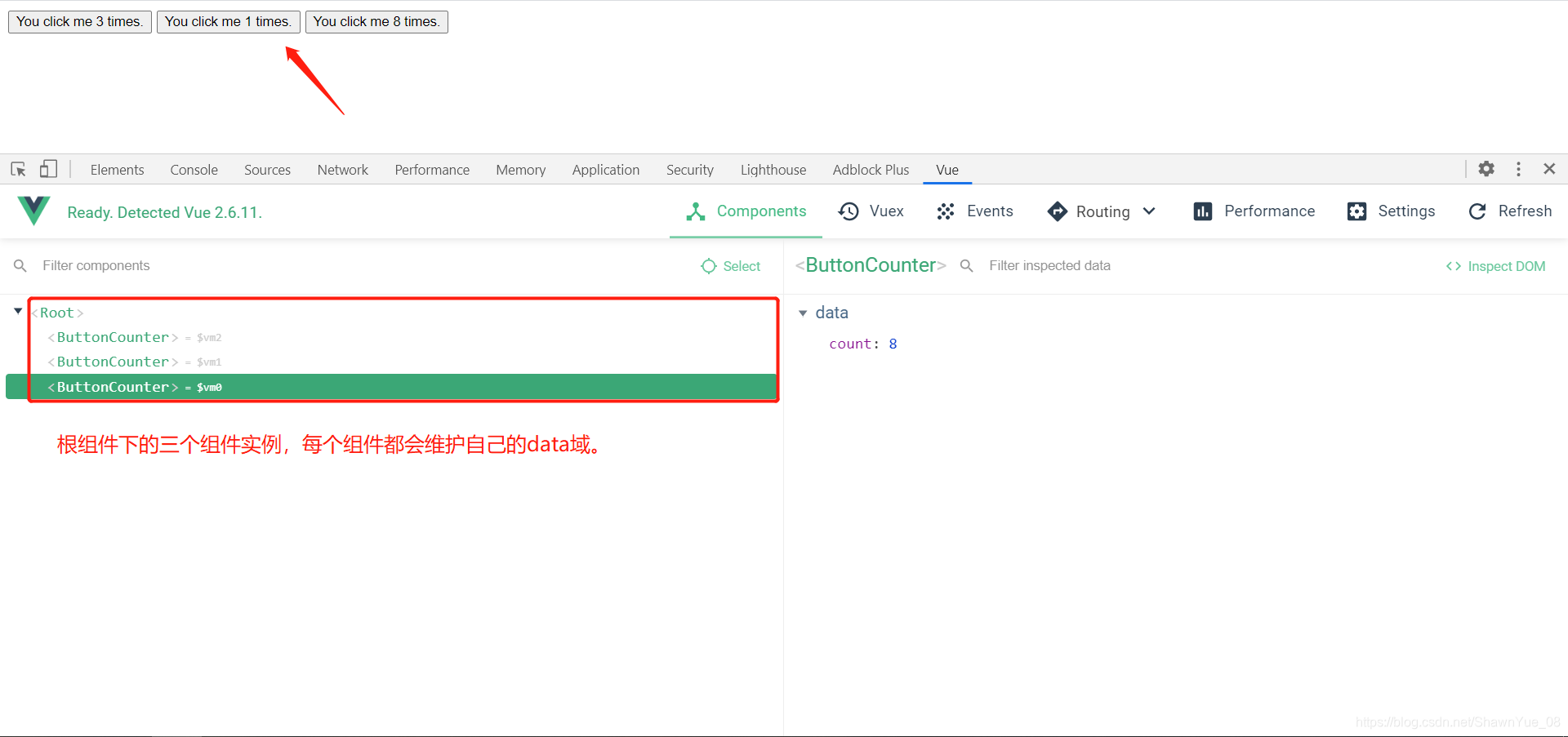
Task: Open the Sources tab
Action: pyautogui.click(x=267, y=170)
